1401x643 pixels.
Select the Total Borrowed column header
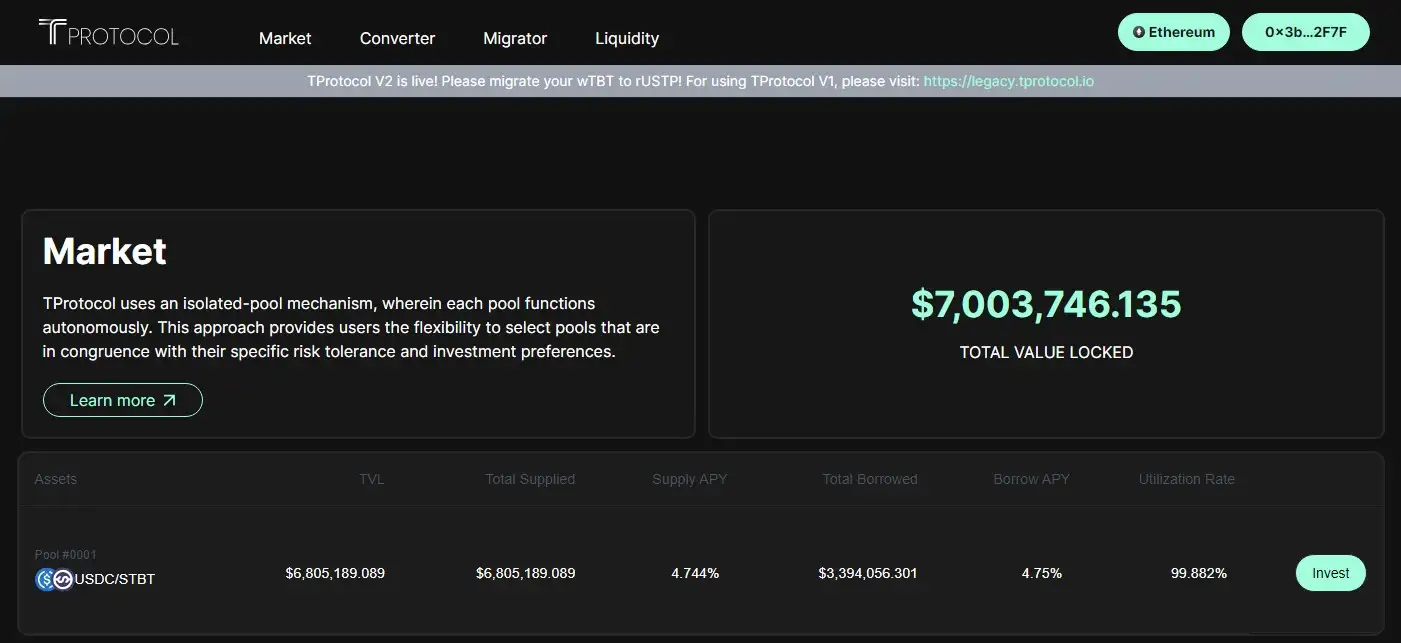tap(869, 479)
